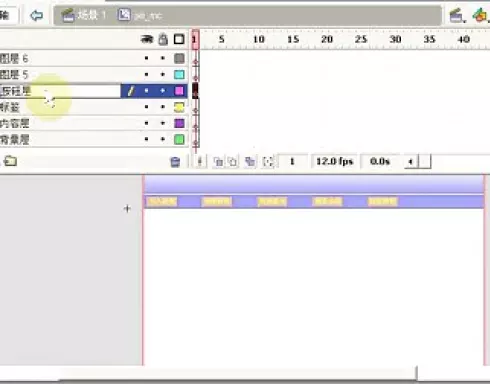490x384 pixels.
Task: Enable the Onion Skin button
Action: click(x=218, y=162)
